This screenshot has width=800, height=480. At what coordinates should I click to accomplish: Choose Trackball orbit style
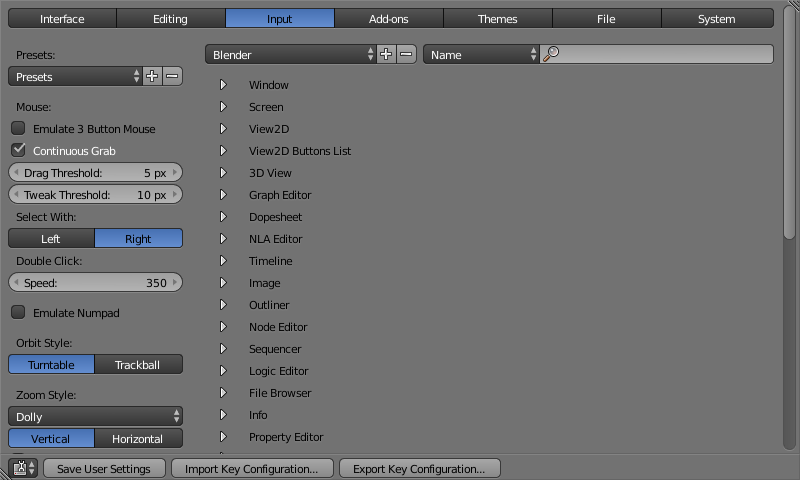click(138, 365)
